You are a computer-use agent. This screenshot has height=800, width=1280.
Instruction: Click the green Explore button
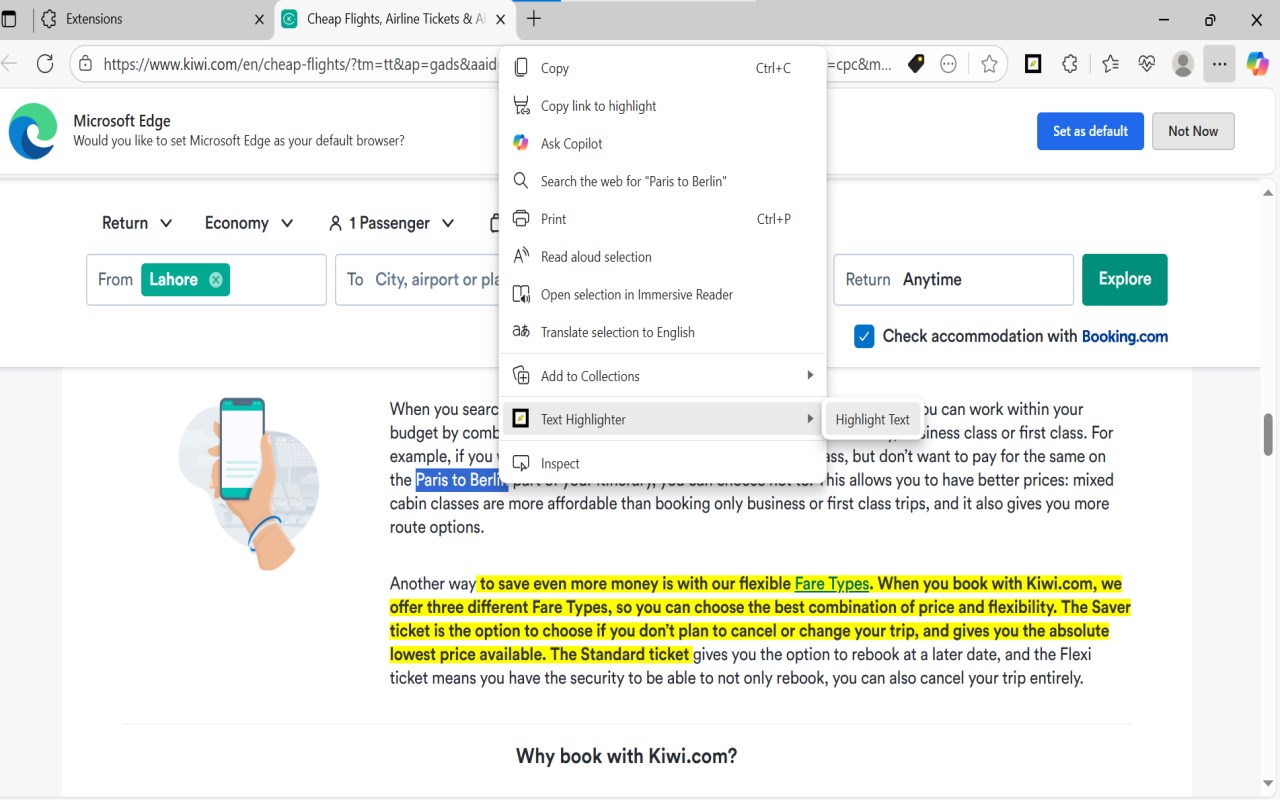[x=1125, y=280]
